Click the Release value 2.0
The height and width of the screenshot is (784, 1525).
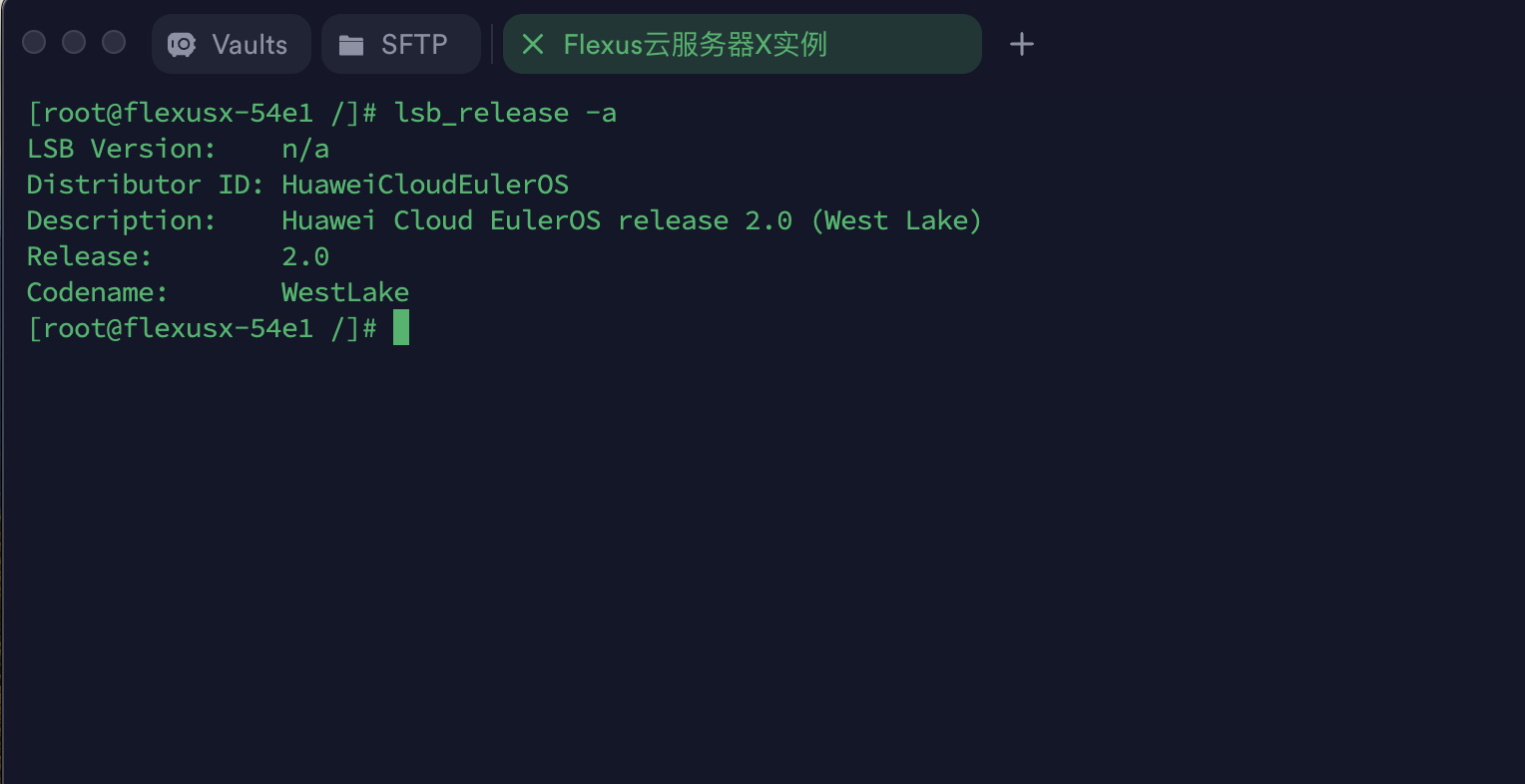pyautogui.click(x=305, y=256)
